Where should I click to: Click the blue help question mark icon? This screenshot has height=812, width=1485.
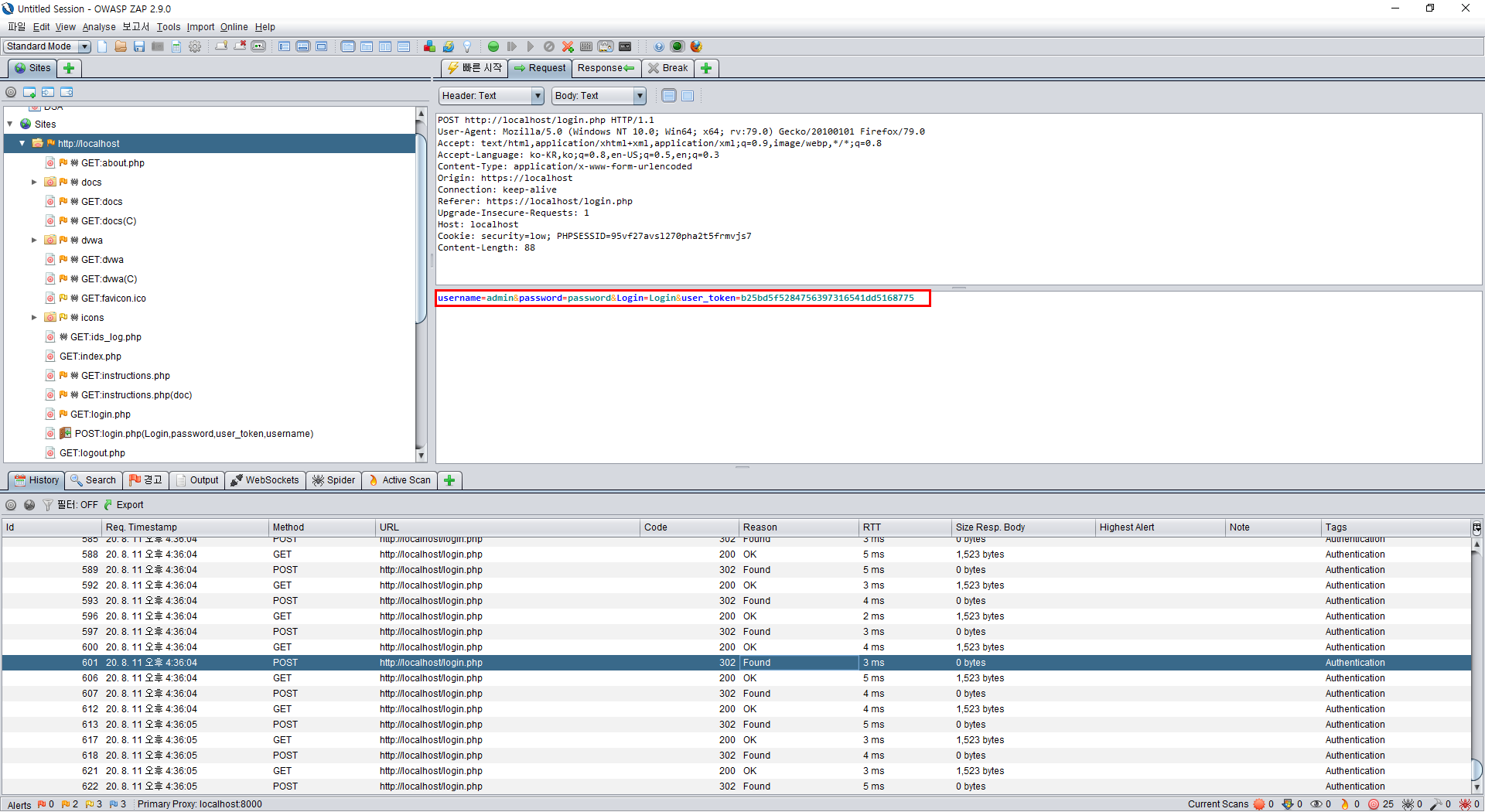(659, 46)
